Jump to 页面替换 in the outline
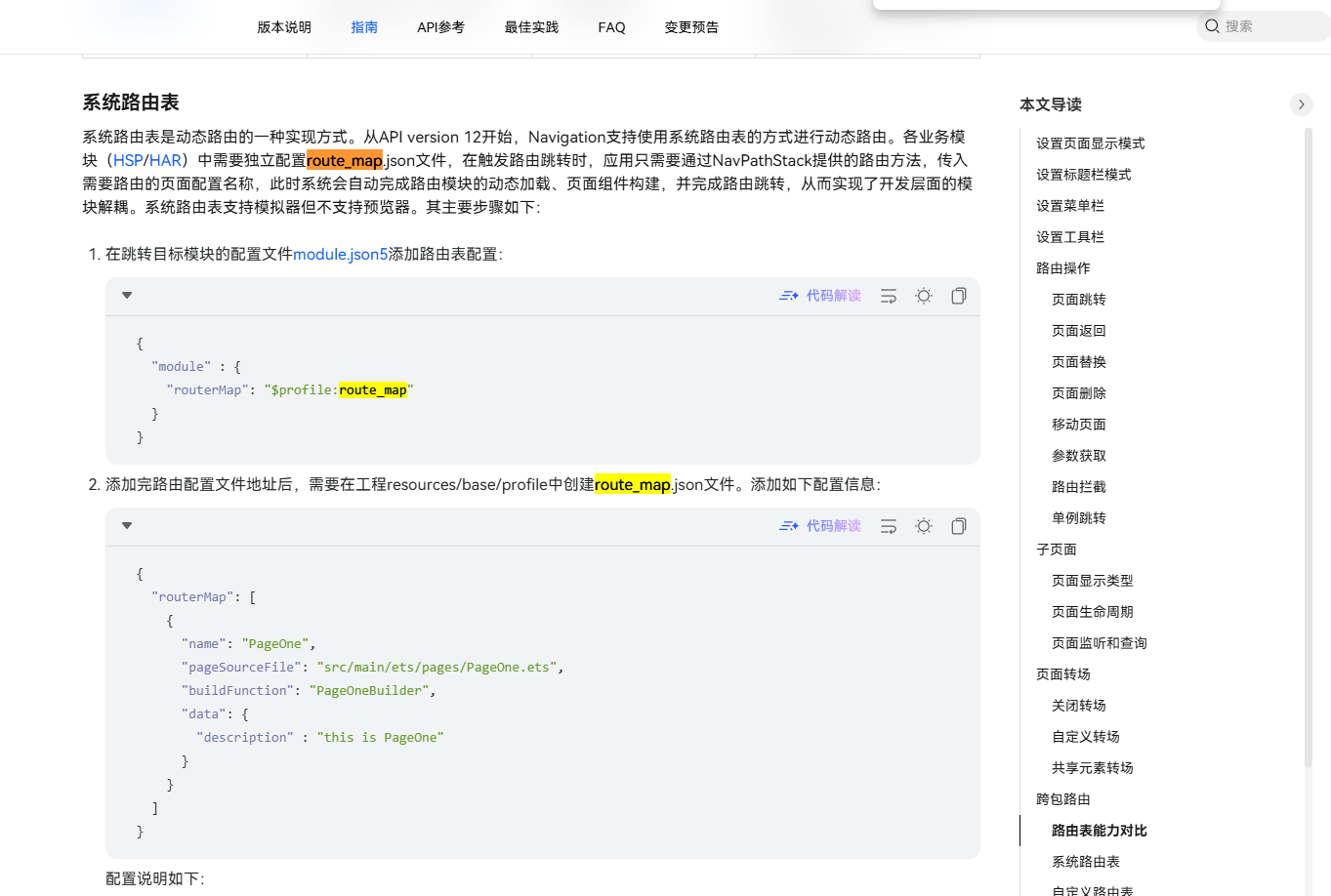The width and height of the screenshot is (1331, 896). [x=1078, y=362]
